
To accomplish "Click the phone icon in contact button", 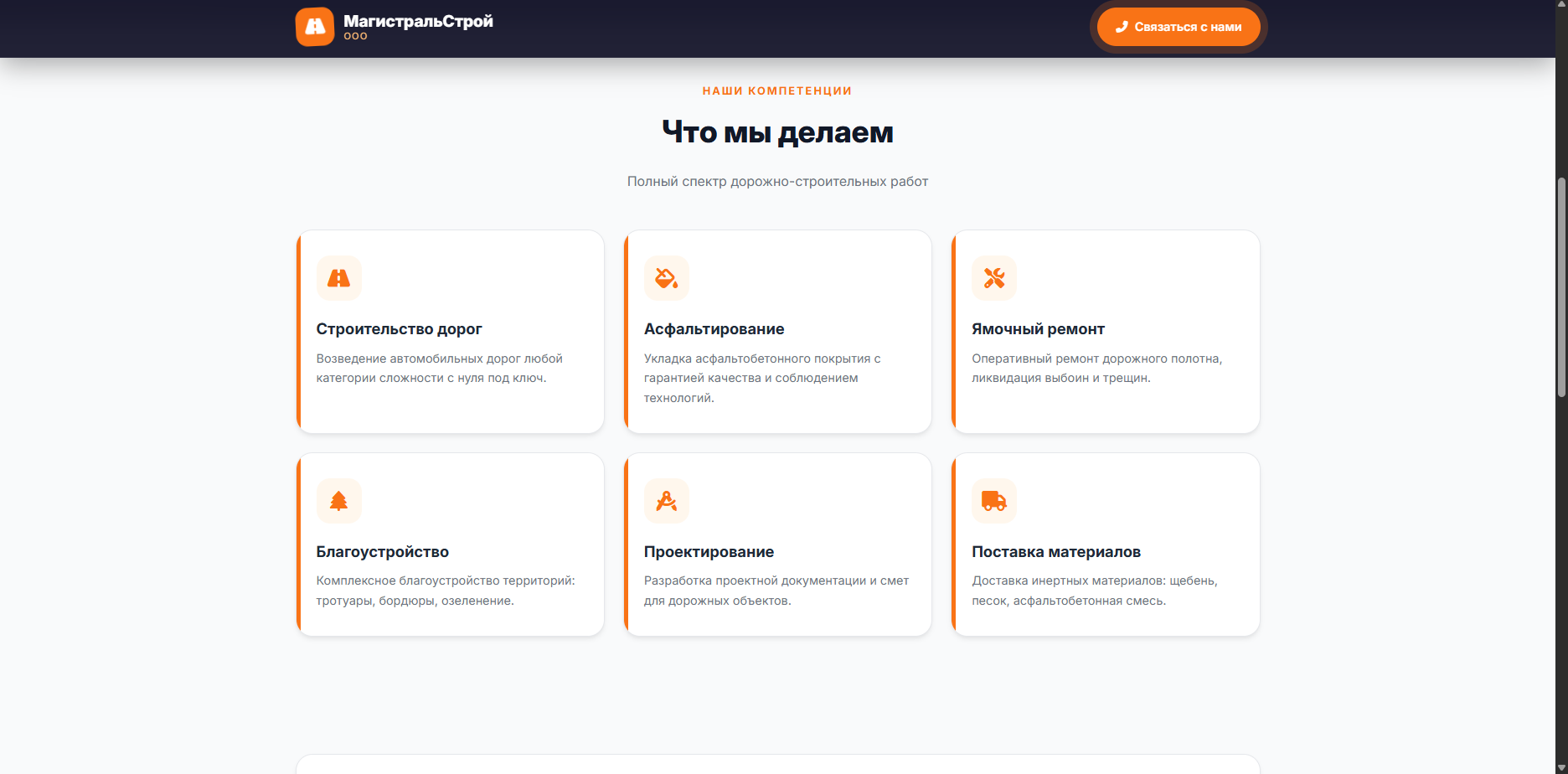I will pyautogui.click(x=1122, y=27).
